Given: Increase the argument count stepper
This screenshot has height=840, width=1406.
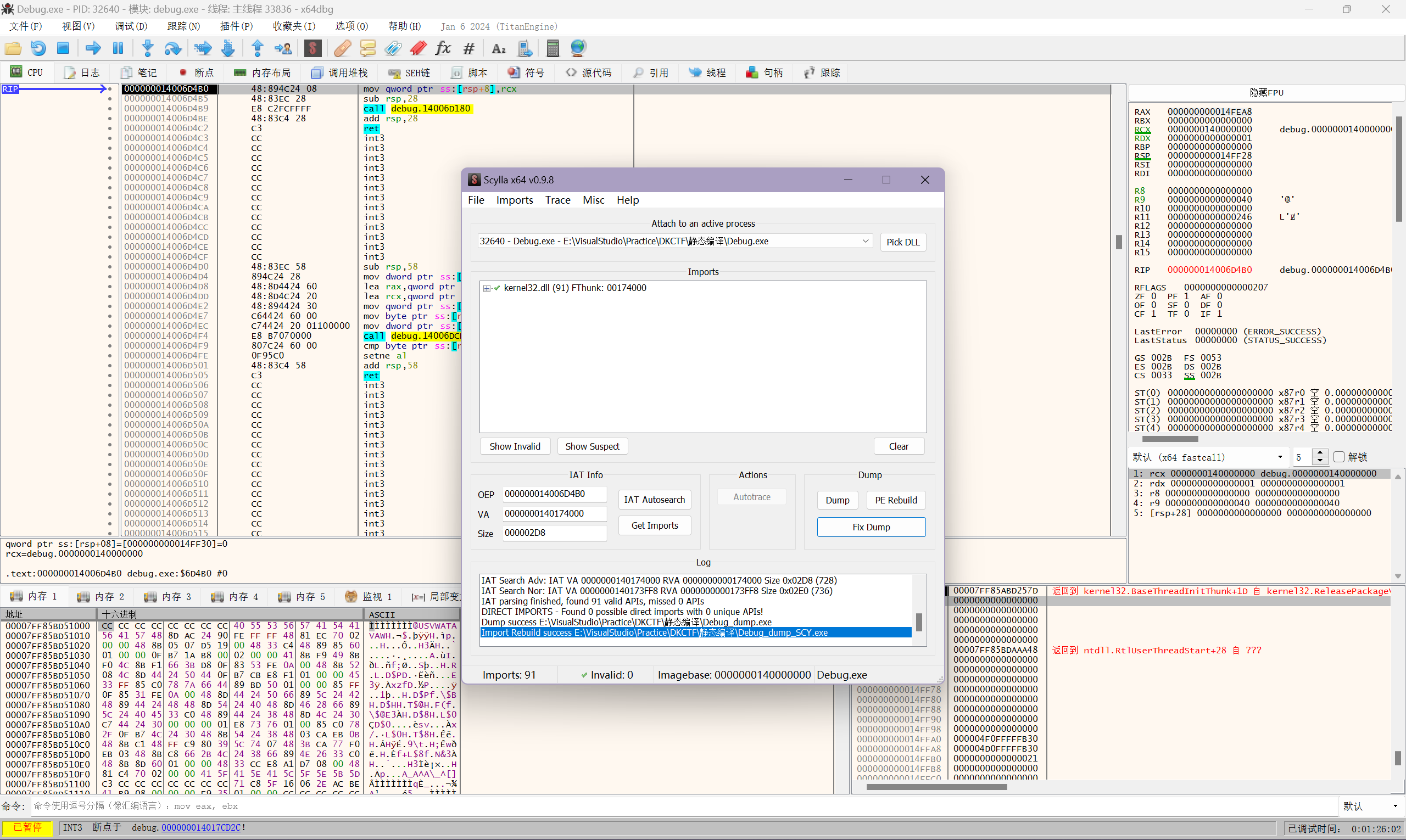Looking at the screenshot, I should (1320, 453).
